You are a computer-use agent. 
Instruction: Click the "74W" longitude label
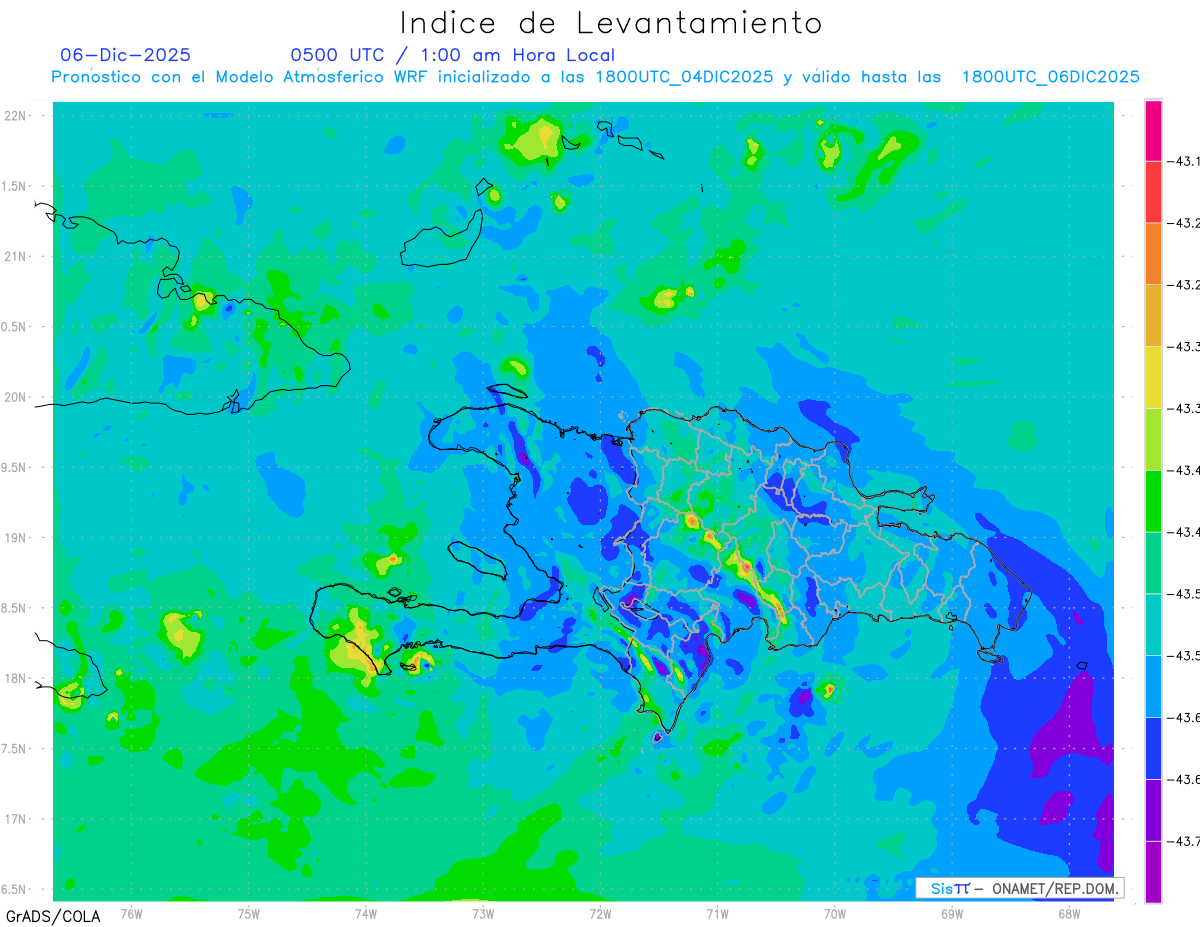pos(365,913)
